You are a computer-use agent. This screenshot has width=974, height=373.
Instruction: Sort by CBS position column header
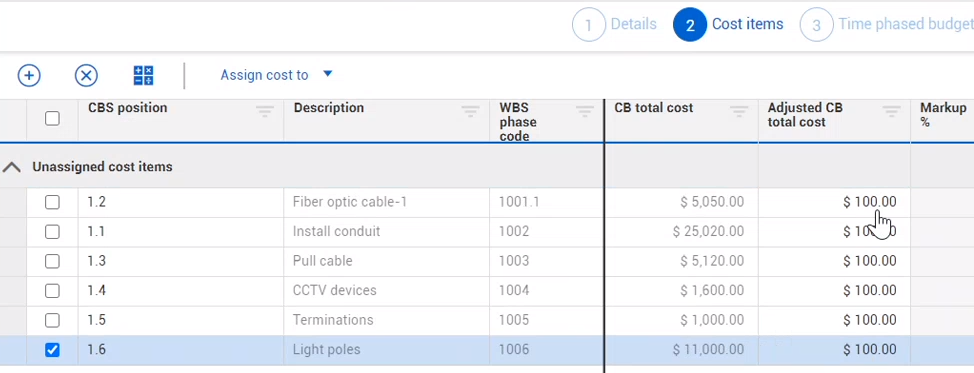(127, 108)
